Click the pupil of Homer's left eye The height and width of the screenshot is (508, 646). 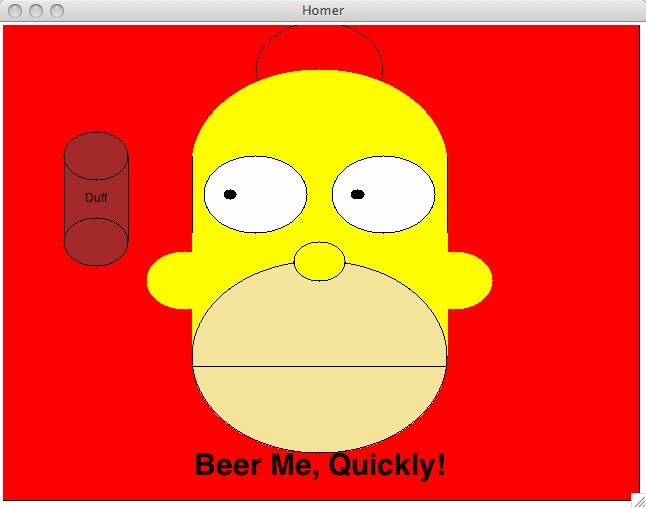(x=230, y=194)
